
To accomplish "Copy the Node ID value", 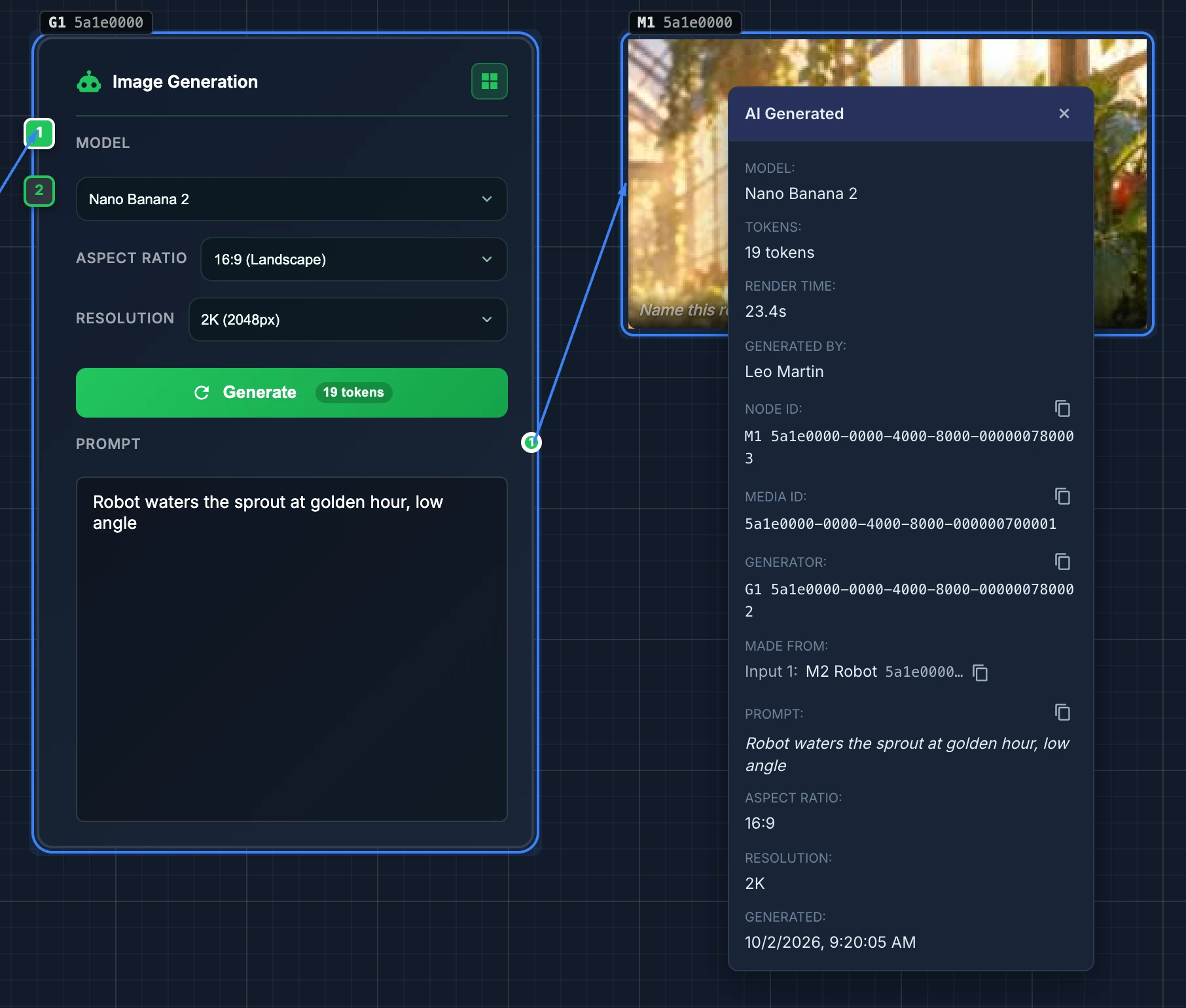I will [x=1062, y=408].
